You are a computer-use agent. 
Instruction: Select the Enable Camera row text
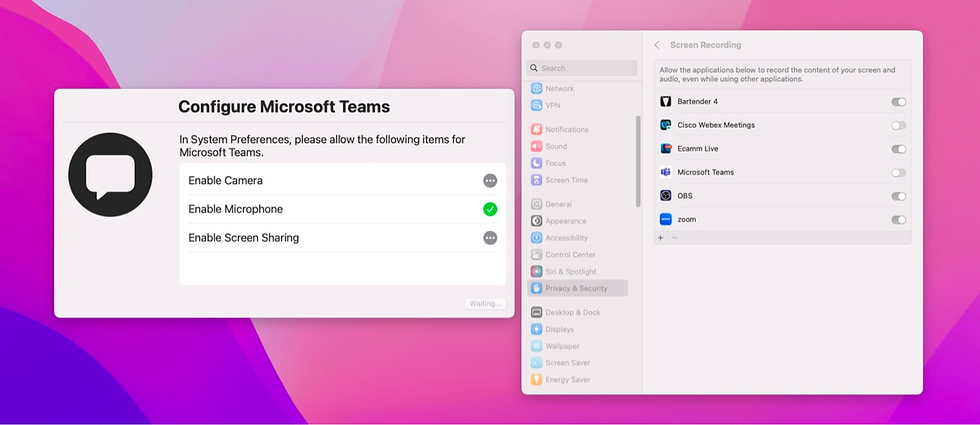point(226,181)
